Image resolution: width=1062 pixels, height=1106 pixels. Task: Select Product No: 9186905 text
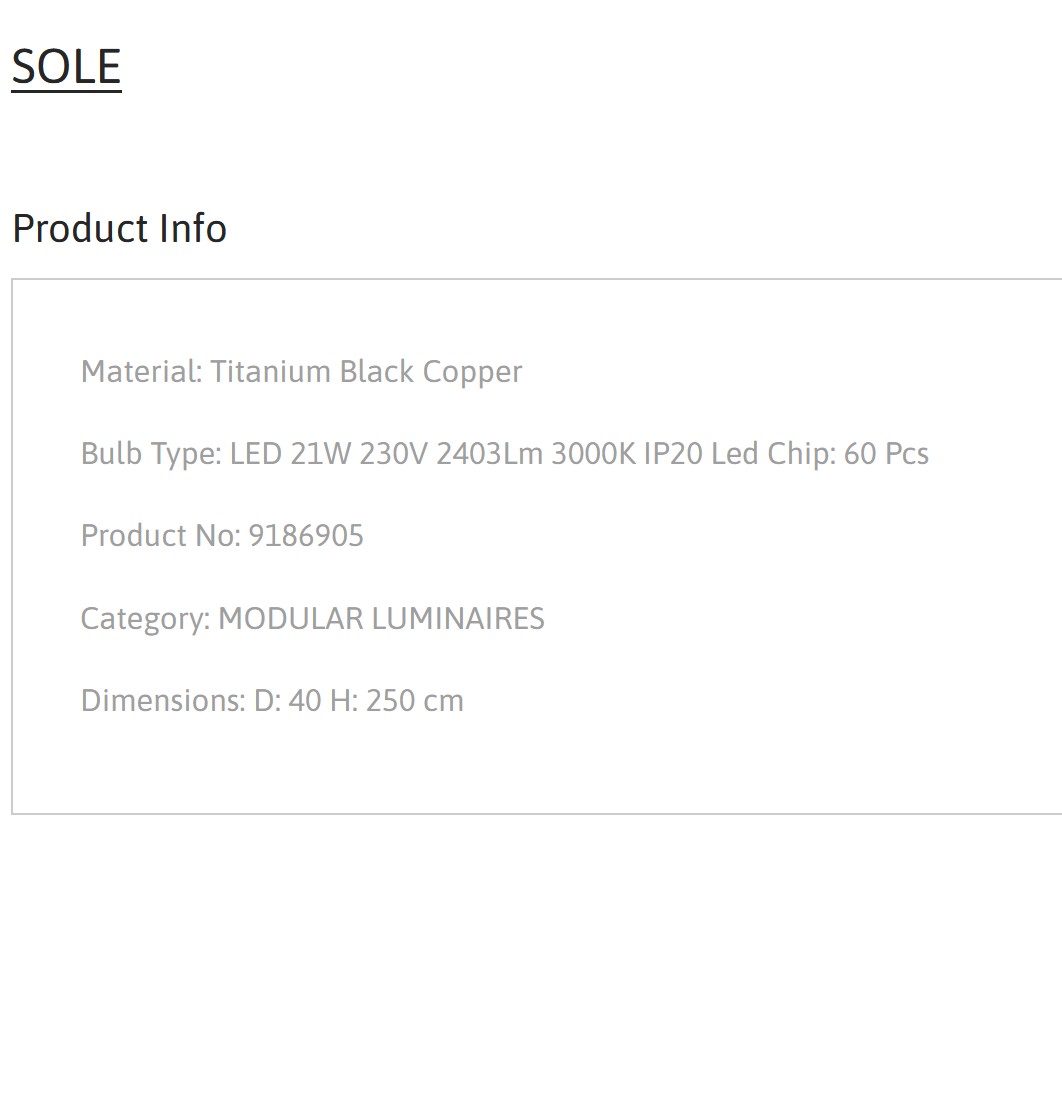tap(222, 535)
